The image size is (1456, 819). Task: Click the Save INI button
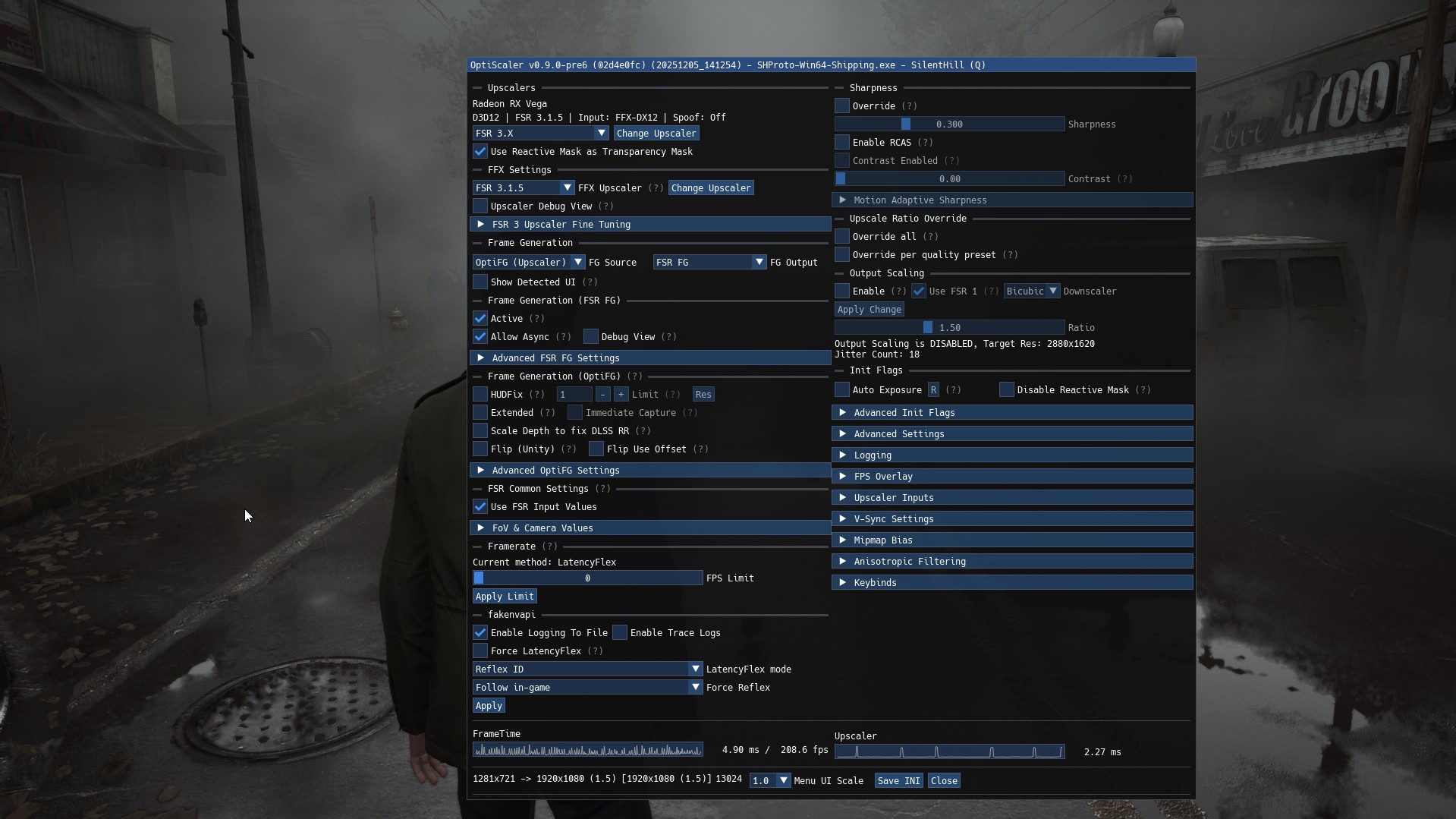898,781
